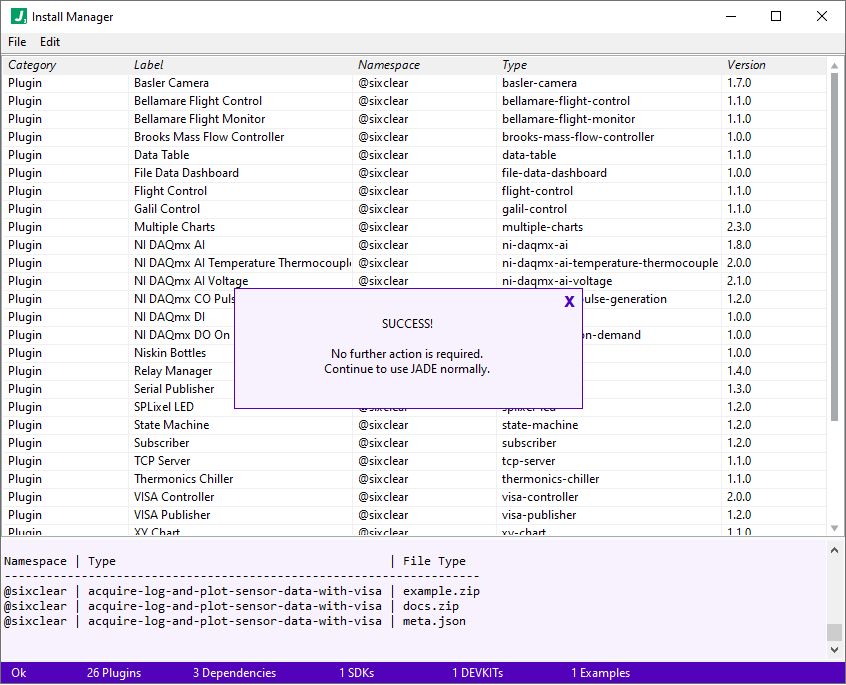Select the NI DAQmx DI label
The width and height of the screenshot is (846, 685).
coord(169,317)
